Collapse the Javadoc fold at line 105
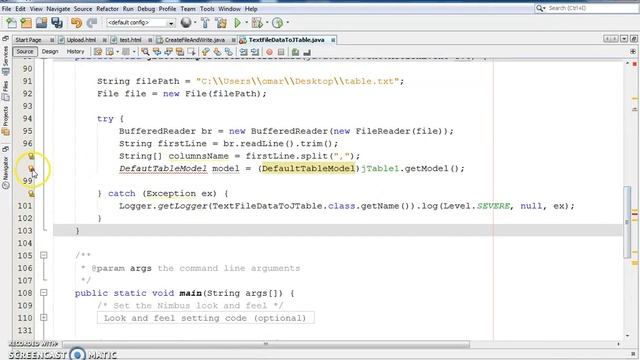640x360 pixels. (x=44, y=256)
